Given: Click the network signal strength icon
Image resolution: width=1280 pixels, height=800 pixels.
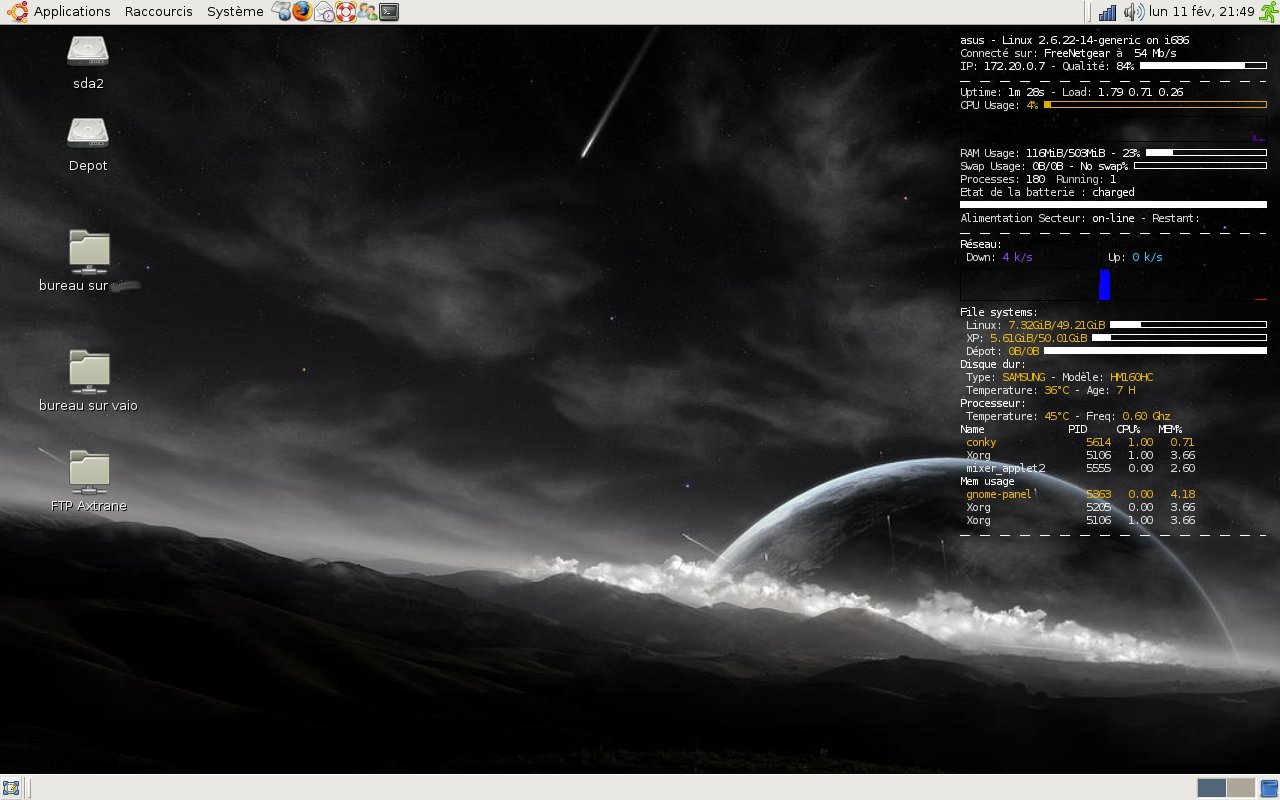Looking at the screenshot, I should coord(1107,12).
